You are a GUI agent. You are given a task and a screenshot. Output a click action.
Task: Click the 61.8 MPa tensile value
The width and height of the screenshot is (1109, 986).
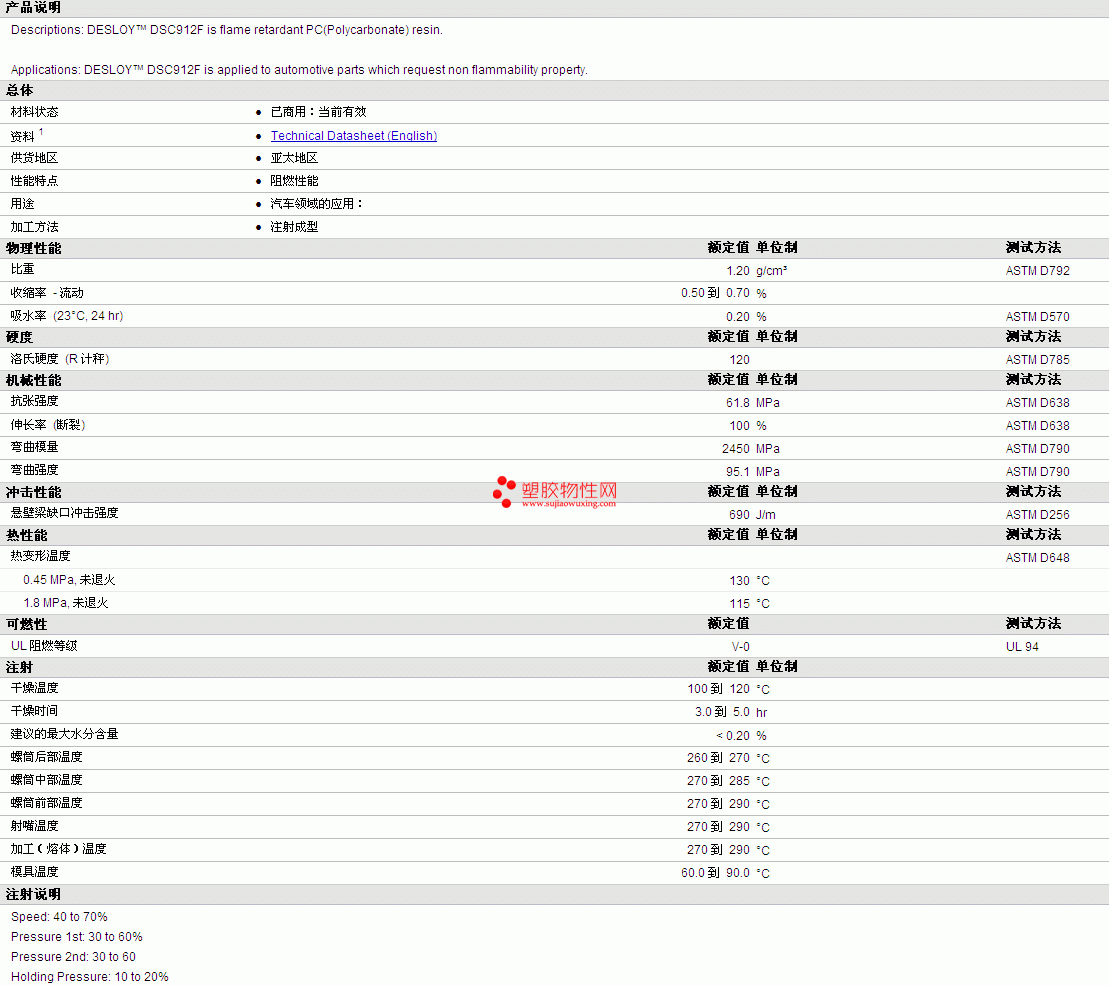point(753,402)
